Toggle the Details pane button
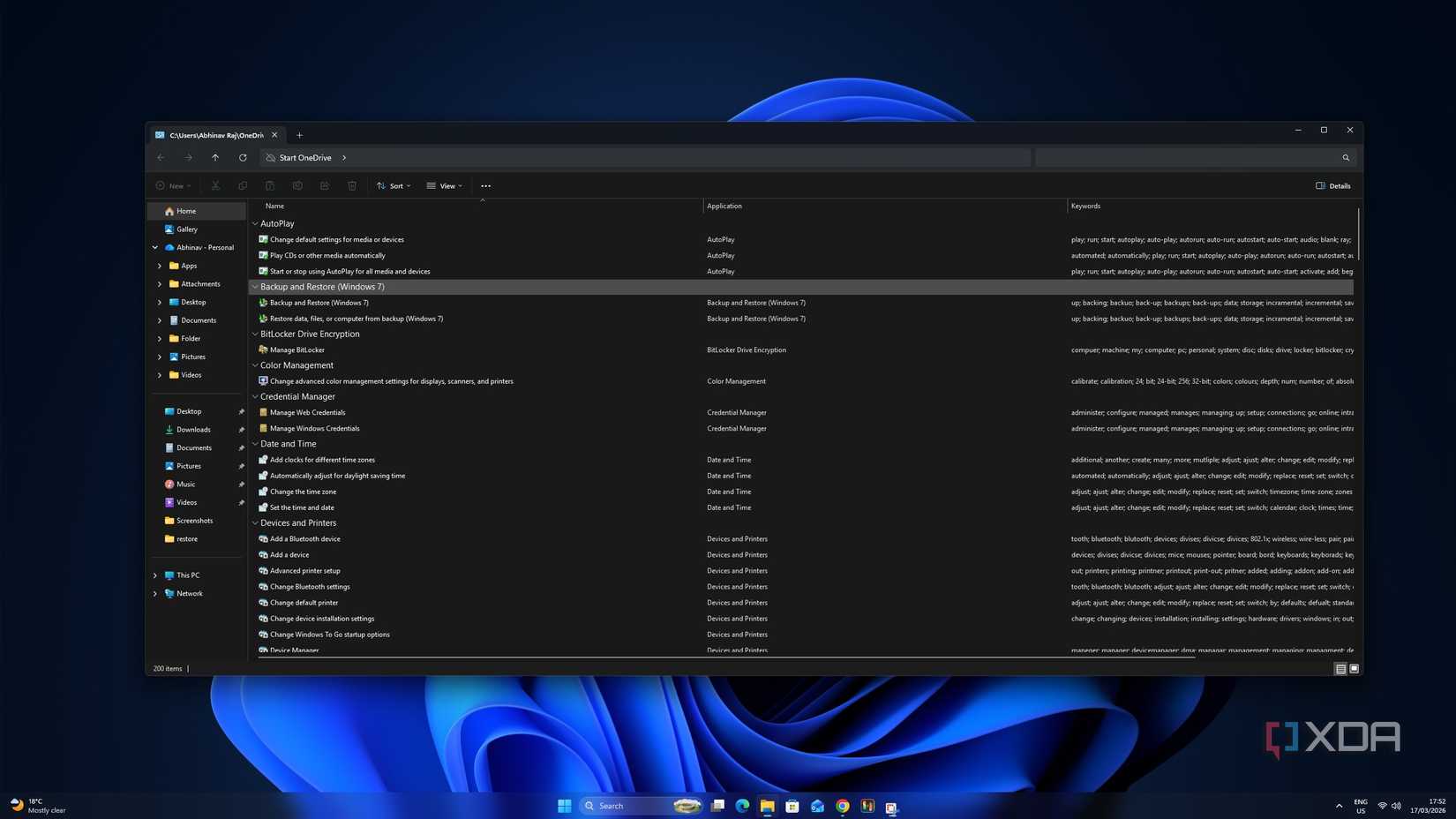 click(1332, 186)
